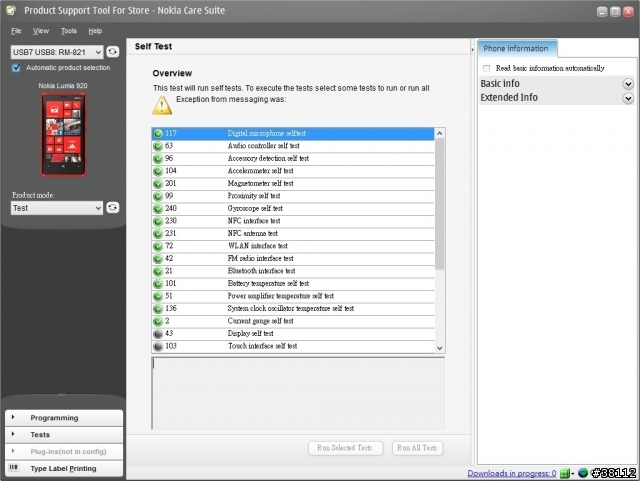Open the USB7 USB8: RM-821 connection dropdown

[x=57, y=52]
